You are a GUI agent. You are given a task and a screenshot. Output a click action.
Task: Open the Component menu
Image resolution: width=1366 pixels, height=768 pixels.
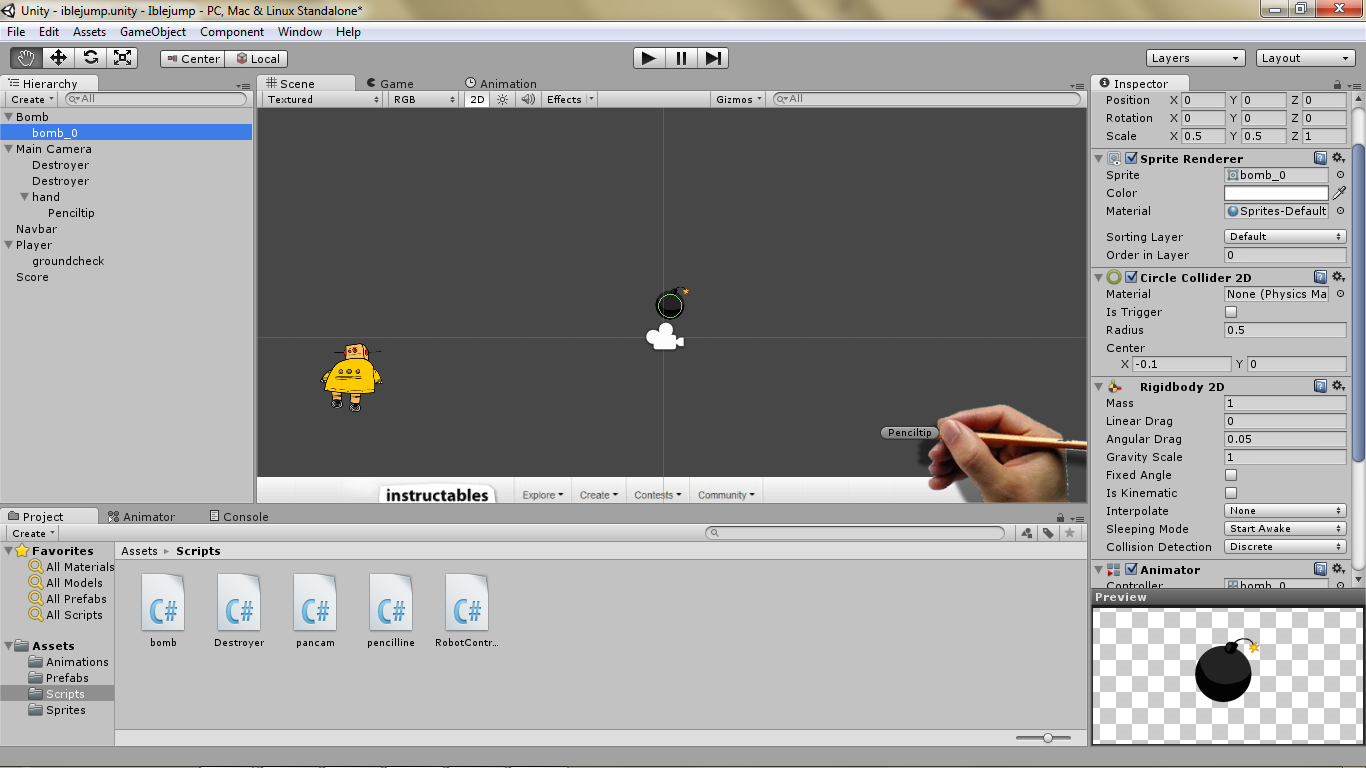tap(232, 32)
